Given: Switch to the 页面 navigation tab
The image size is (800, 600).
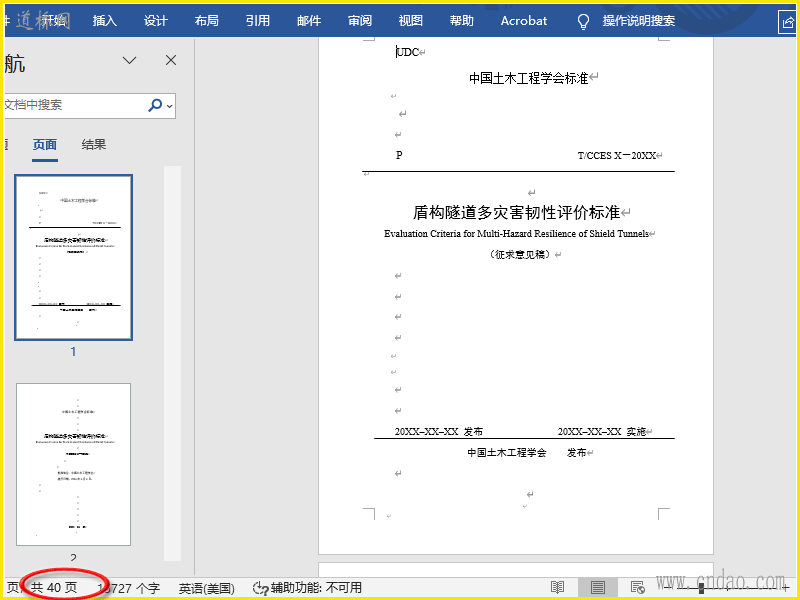Looking at the screenshot, I should 45,145.
